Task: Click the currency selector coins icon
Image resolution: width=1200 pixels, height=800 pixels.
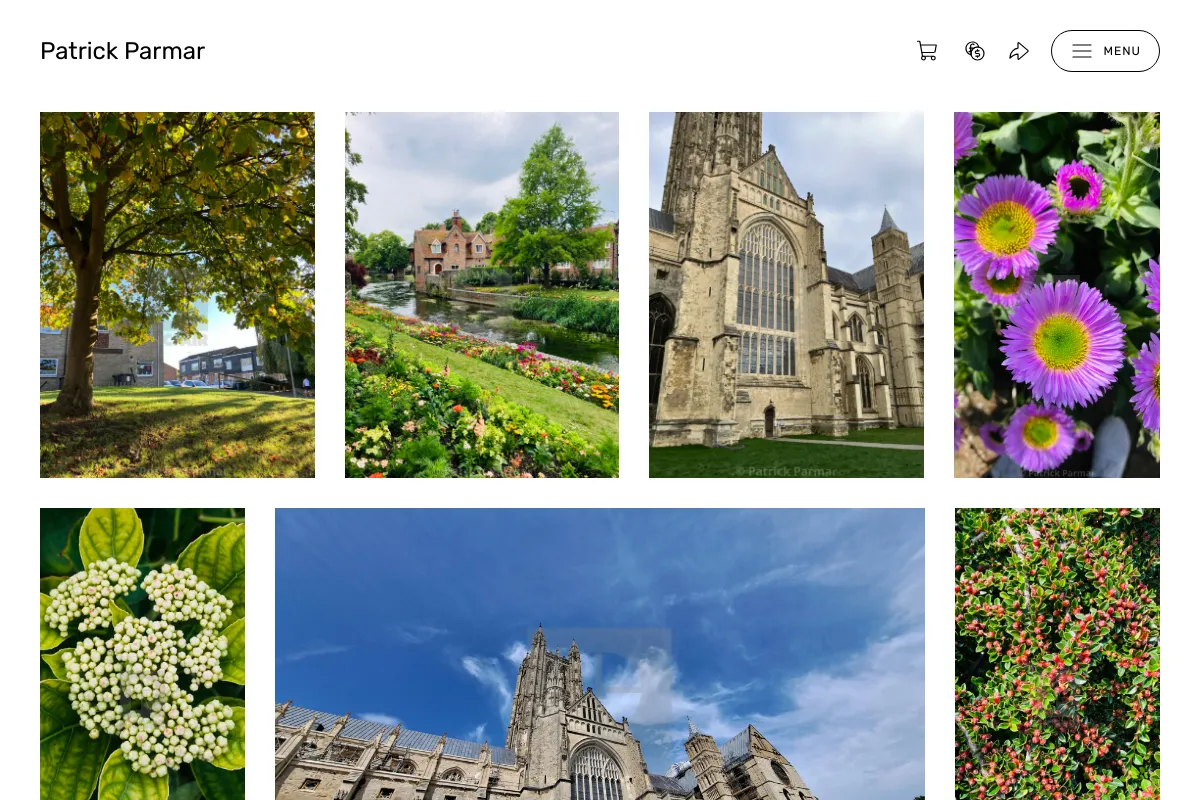Action: click(x=975, y=51)
